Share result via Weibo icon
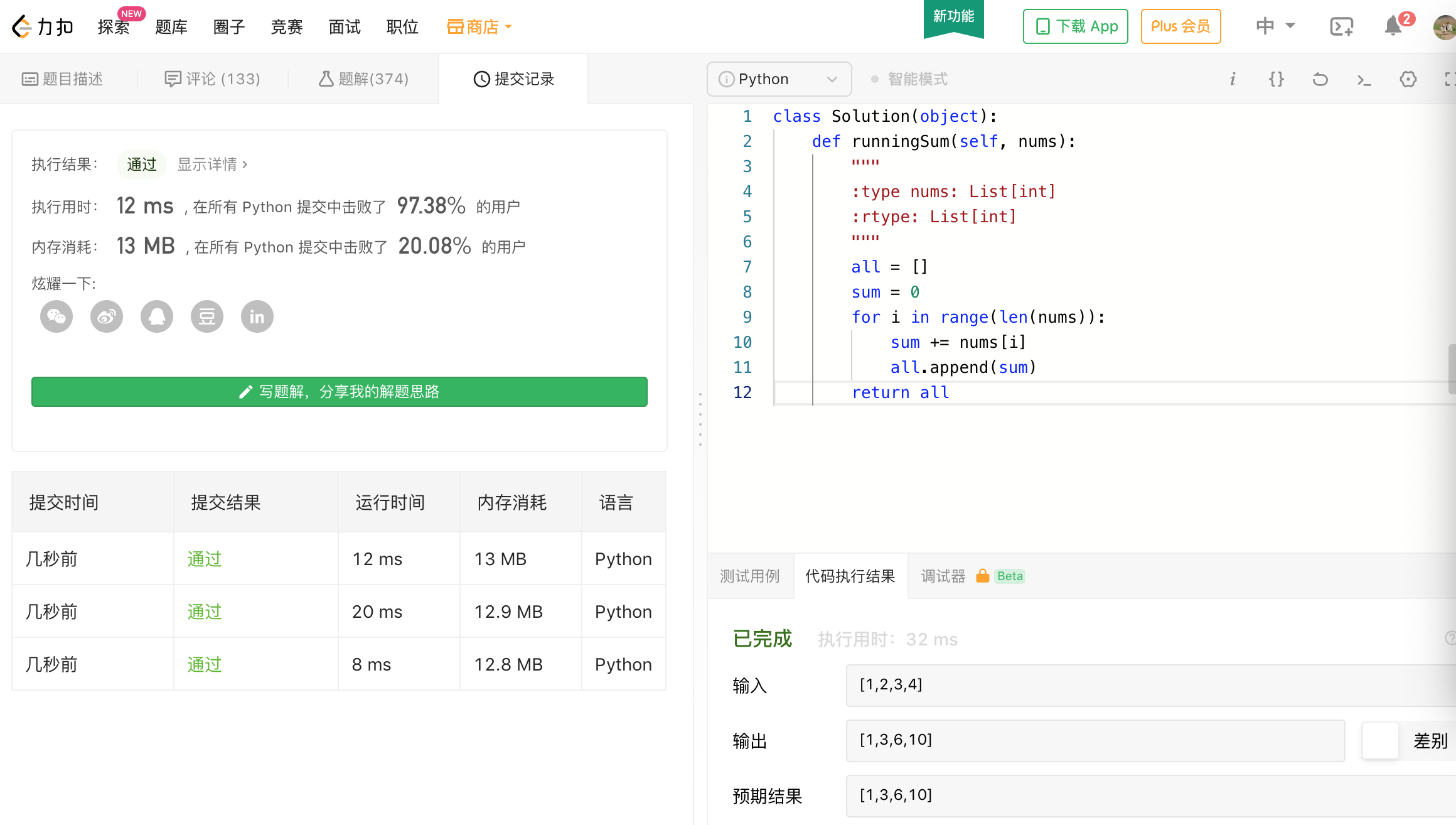The width and height of the screenshot is (1456, 825). tap(107, 316)
